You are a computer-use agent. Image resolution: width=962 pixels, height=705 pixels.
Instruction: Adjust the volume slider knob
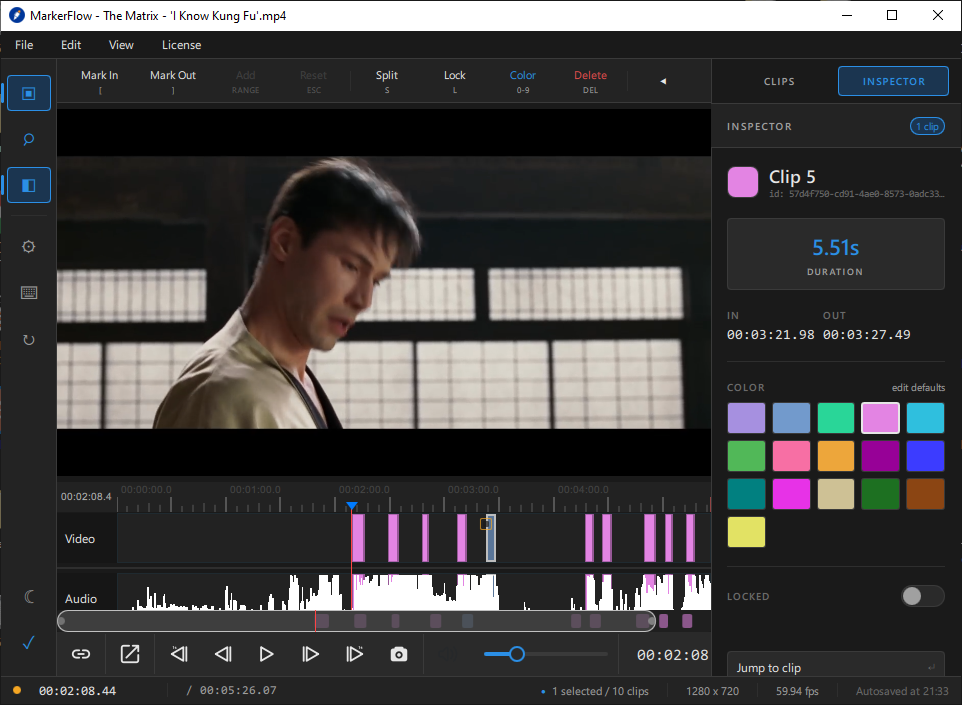click(x=517, y=654)
